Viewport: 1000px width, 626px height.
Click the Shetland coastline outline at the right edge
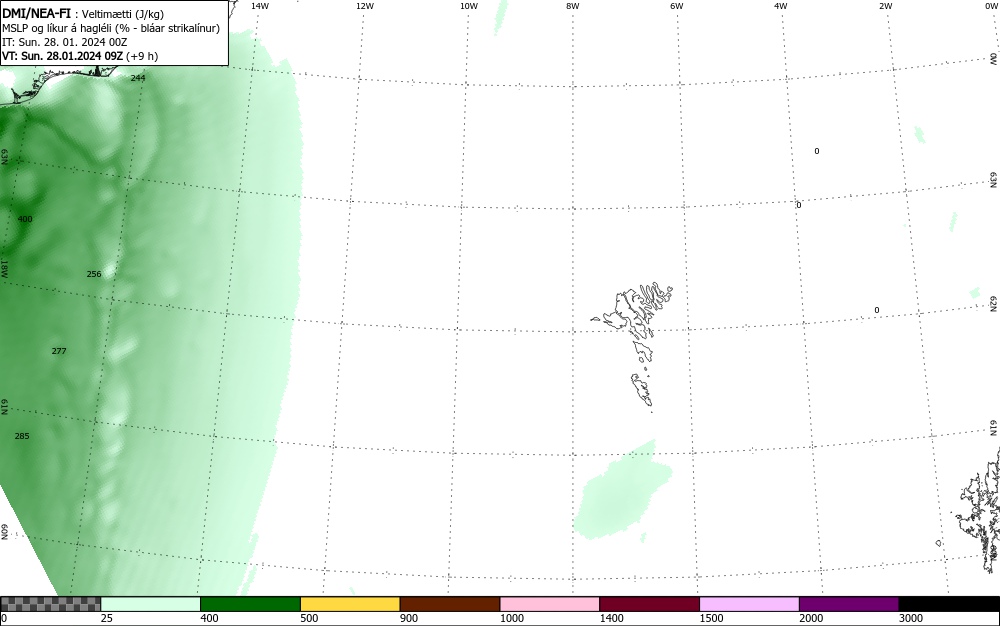pyautogui.click(x=979, y=510)
